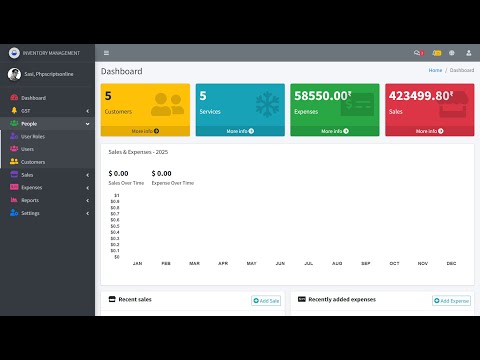
Task: Click the globe language icon
Action: point(452,53)
